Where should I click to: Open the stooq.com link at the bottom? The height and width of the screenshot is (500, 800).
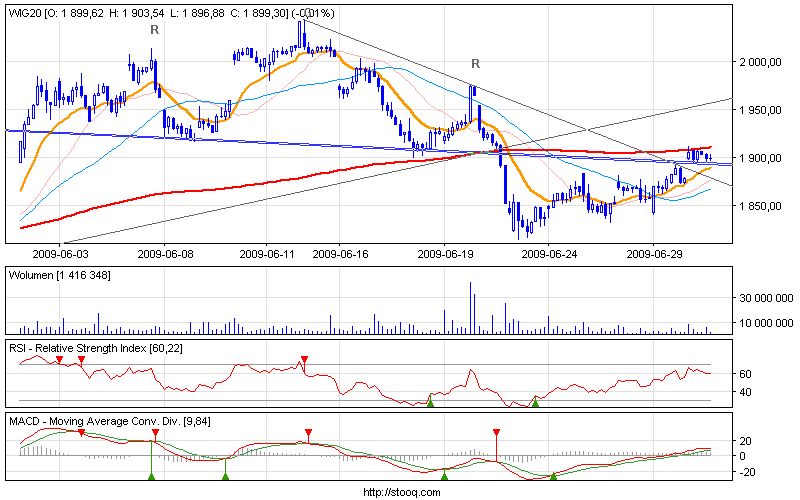click(x=399, y=492)
